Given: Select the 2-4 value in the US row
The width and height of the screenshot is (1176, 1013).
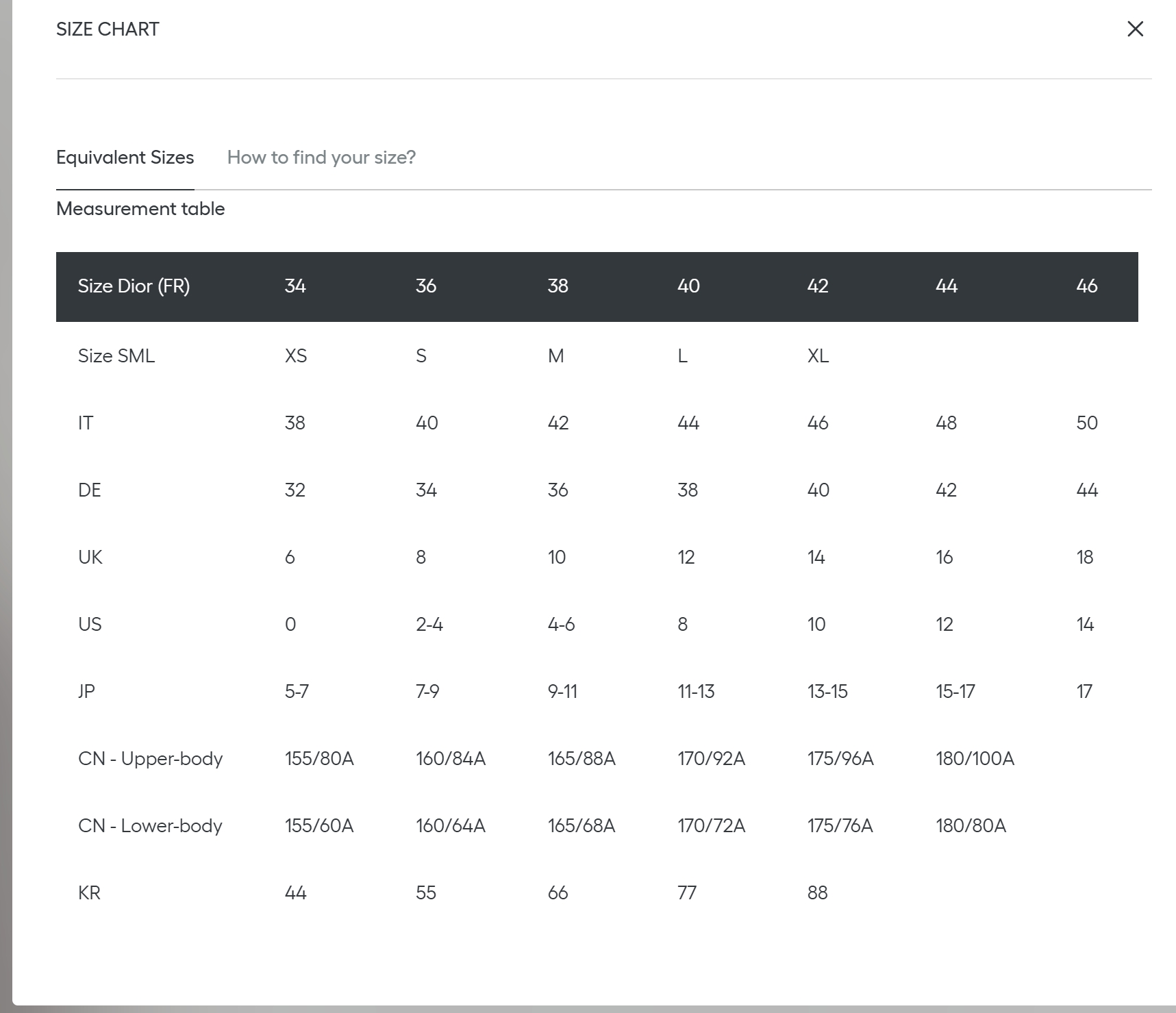Looking at the screenshot, I should point(429,625).
